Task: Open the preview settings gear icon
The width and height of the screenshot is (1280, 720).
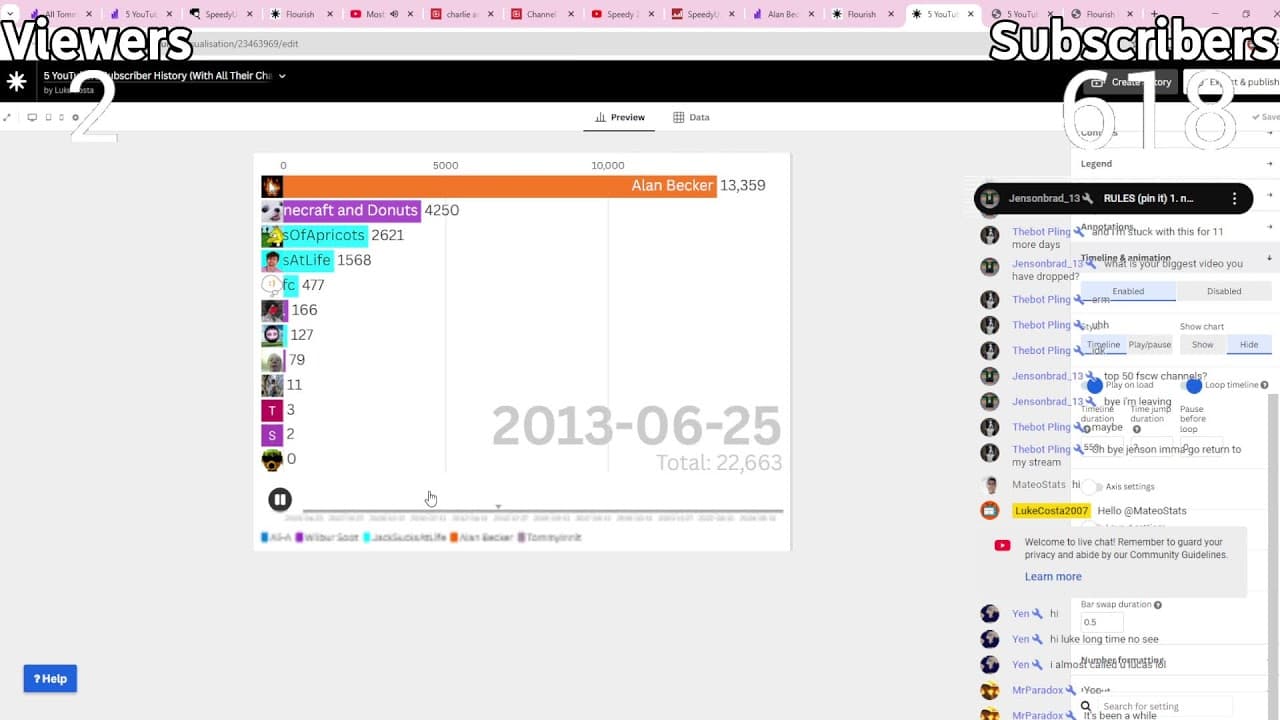Action: [x=75, y=117]
